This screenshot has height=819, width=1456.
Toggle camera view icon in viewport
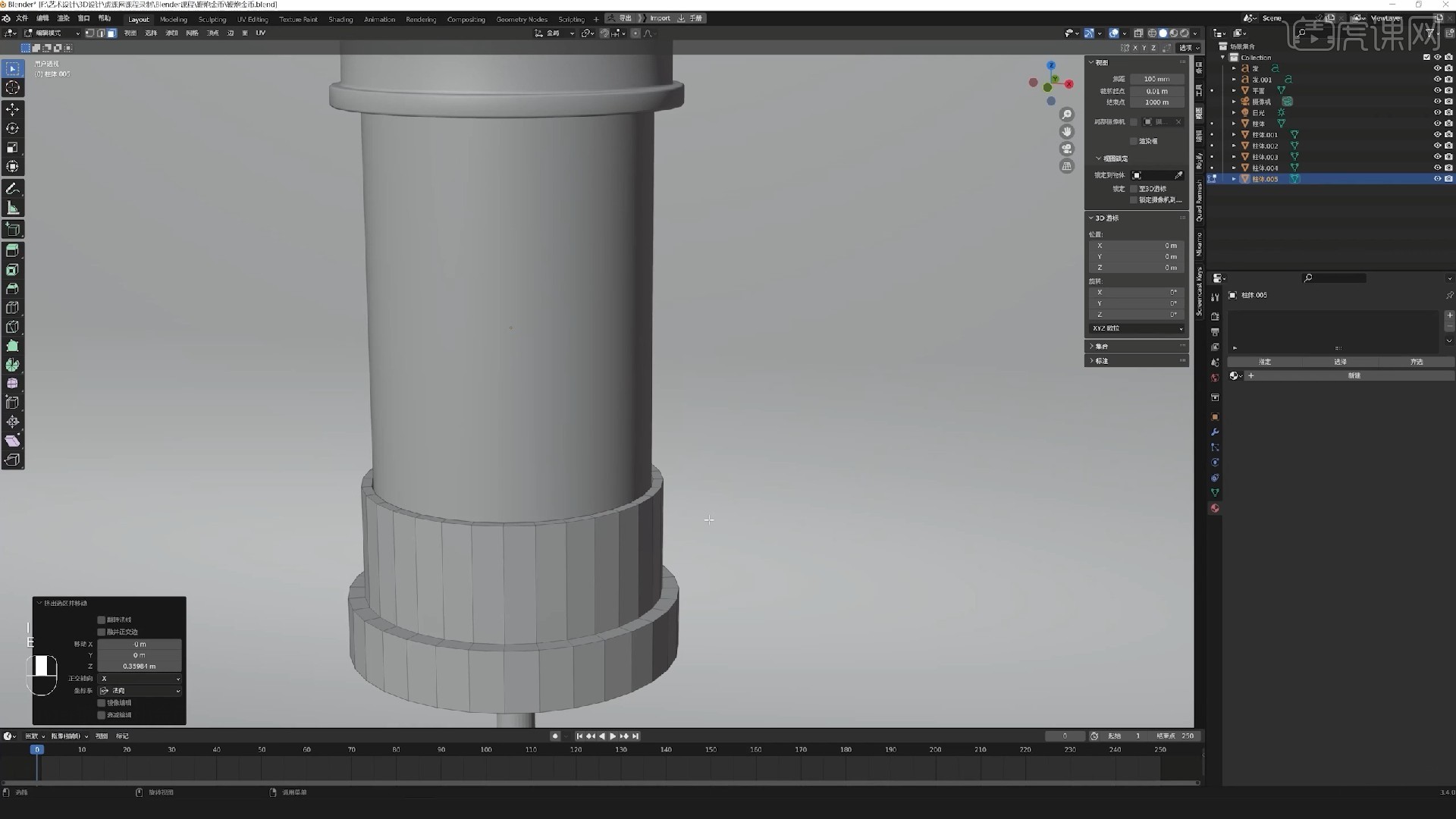[1067, 149]
